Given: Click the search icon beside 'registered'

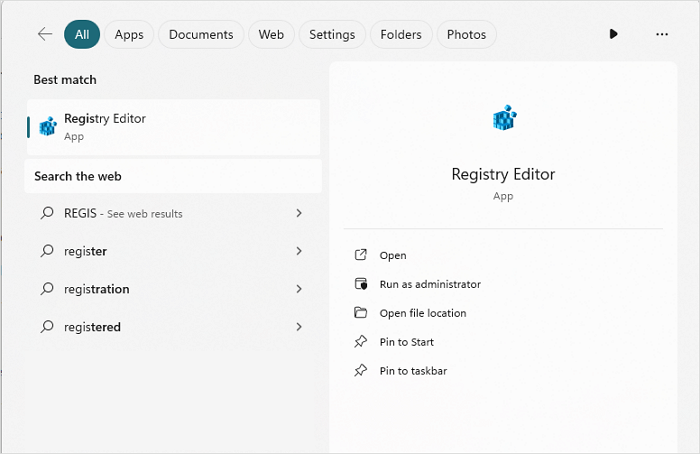Looking at the screenshot, I should [46, 327].
